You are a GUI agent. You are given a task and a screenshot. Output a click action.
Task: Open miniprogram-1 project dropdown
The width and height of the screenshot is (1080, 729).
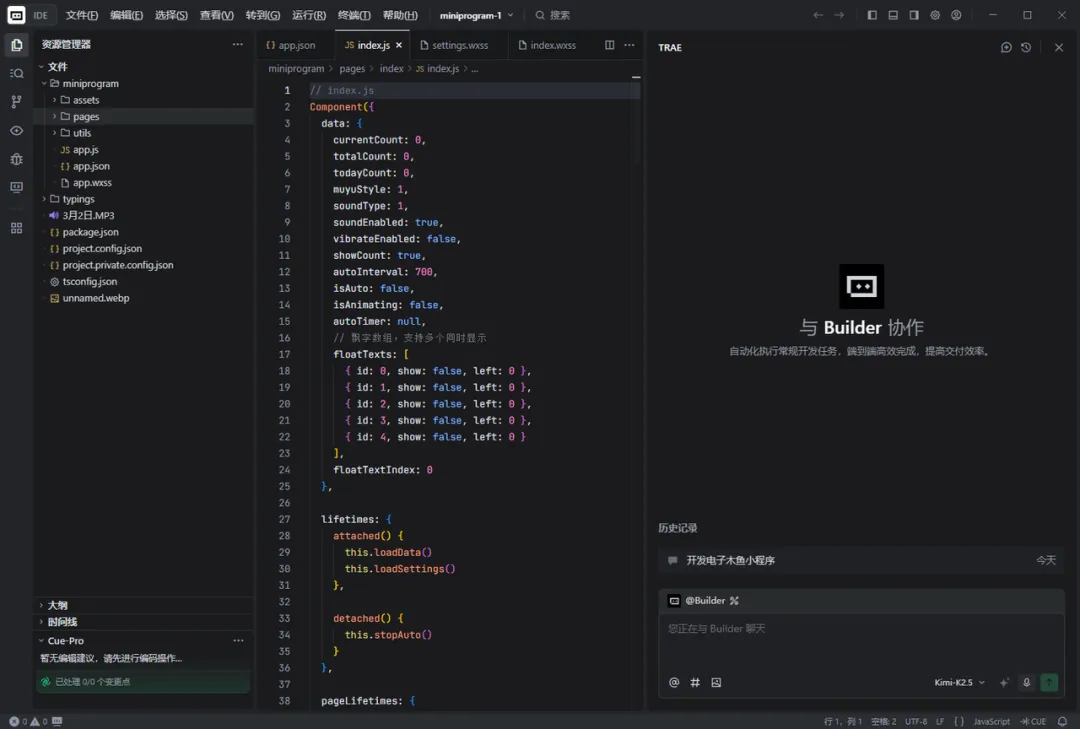coord(477,15)
